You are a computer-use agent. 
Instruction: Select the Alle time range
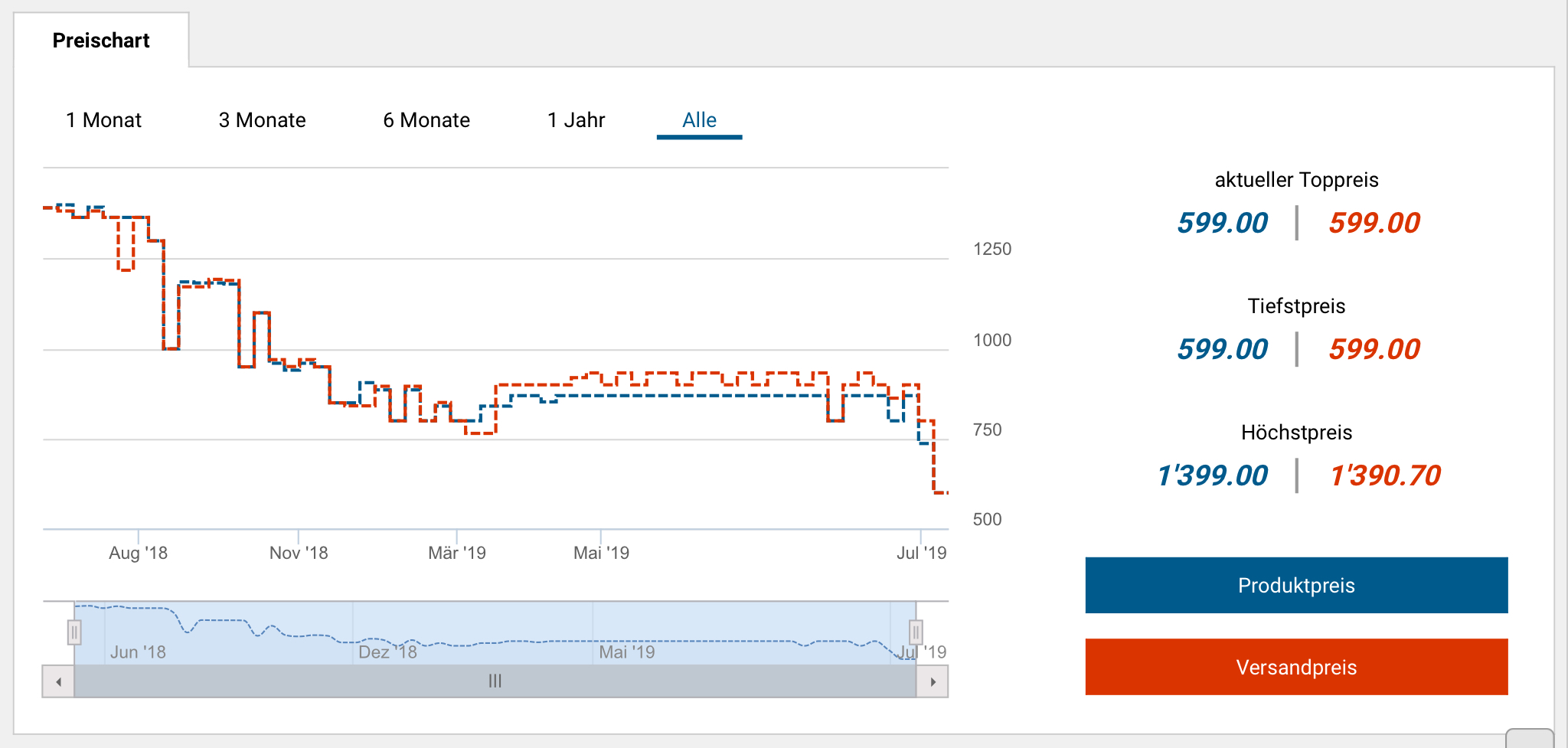[x=699, y=120]
